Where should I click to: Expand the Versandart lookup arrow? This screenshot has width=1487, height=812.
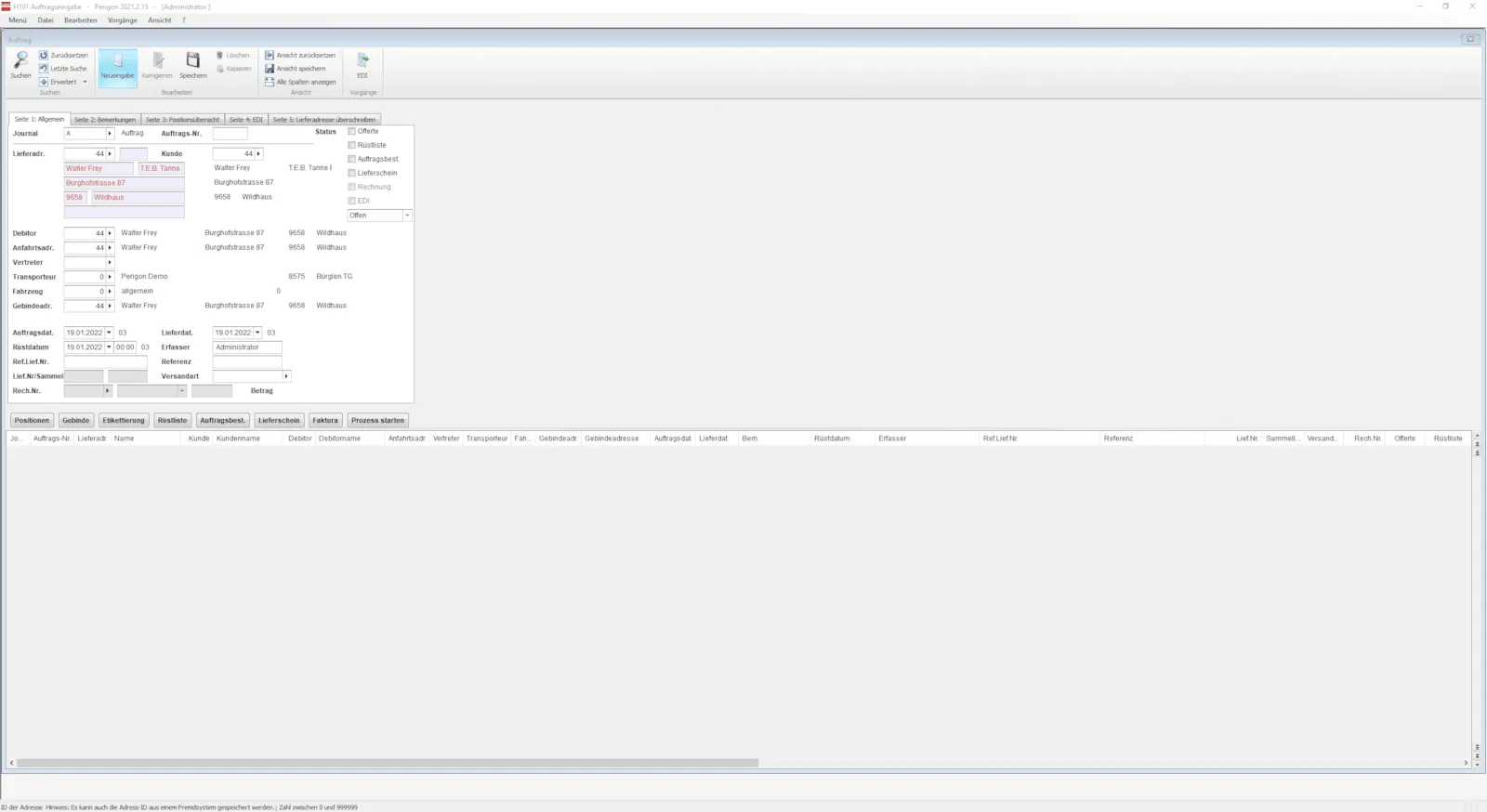pyautogui.click(x=286, y=376)
